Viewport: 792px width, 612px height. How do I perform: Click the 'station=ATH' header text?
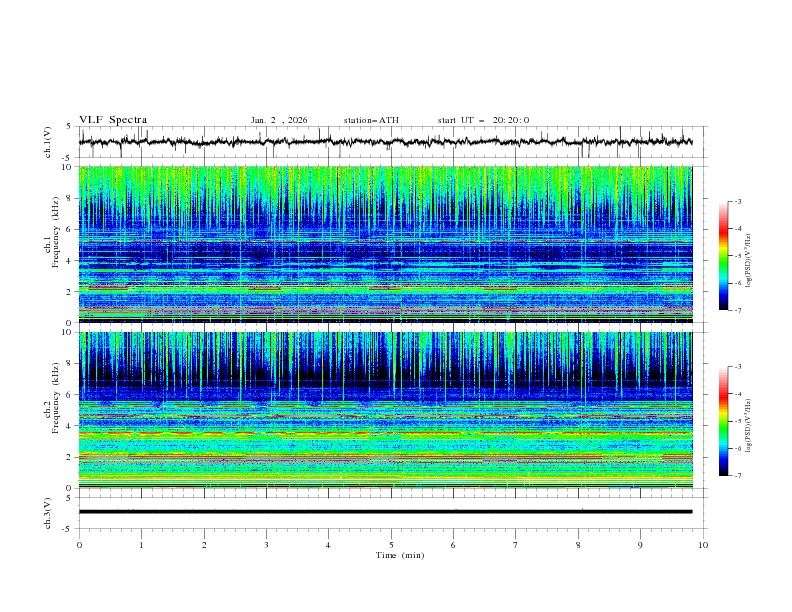tap(371, 120)
